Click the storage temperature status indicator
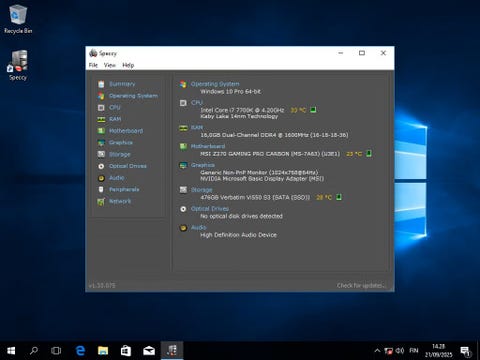Viewport: 480px width, 360px height. tap(339, 197)
